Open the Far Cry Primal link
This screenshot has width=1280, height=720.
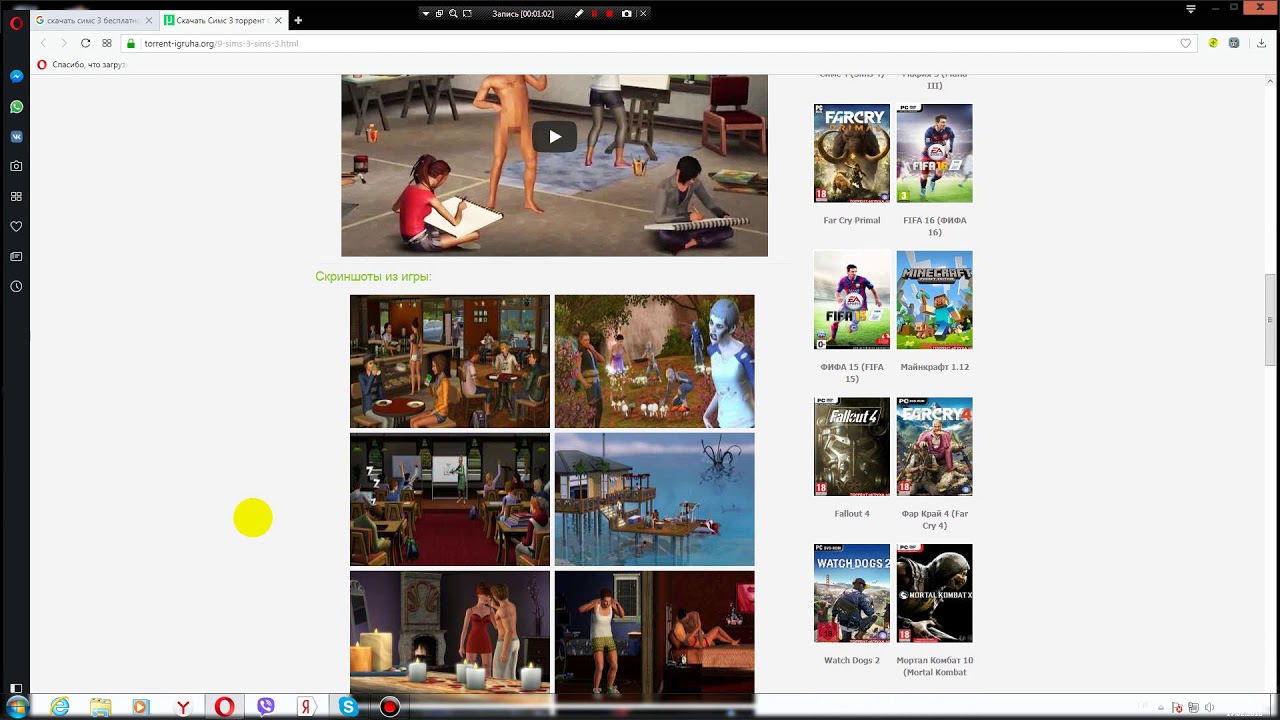(x=852, y=220)
